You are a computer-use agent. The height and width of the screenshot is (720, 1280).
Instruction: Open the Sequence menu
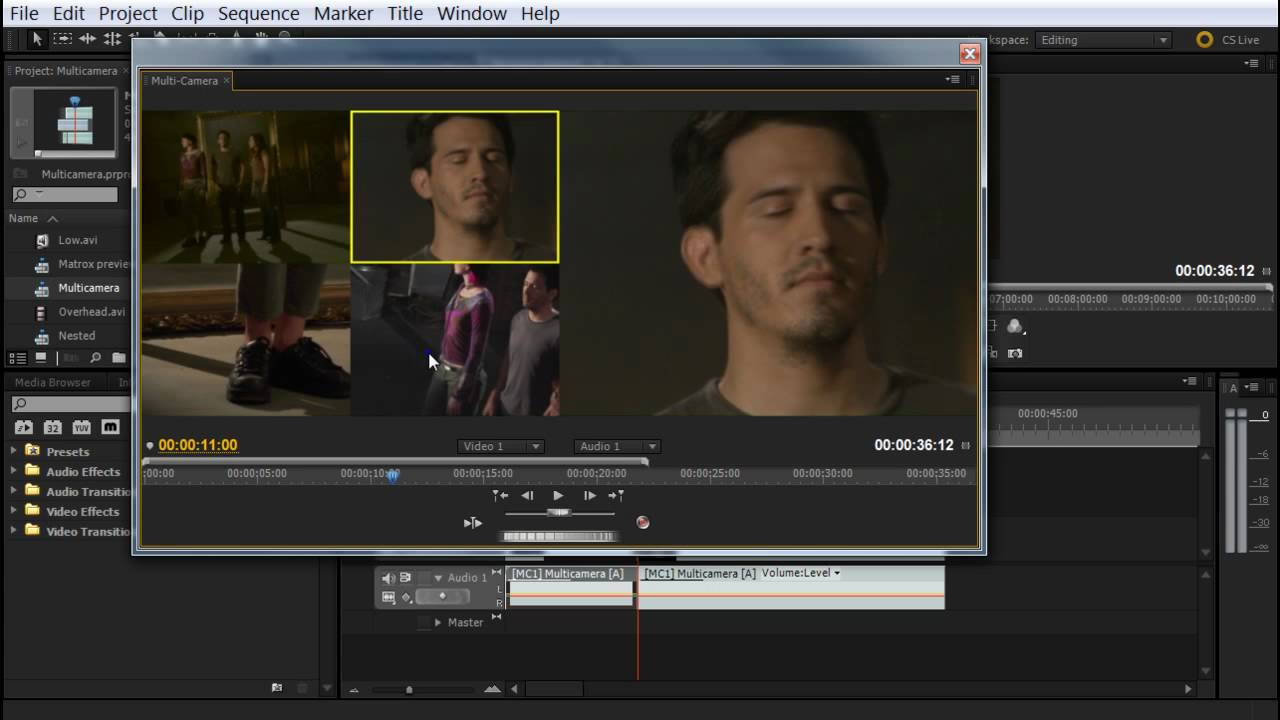(258, 13)
